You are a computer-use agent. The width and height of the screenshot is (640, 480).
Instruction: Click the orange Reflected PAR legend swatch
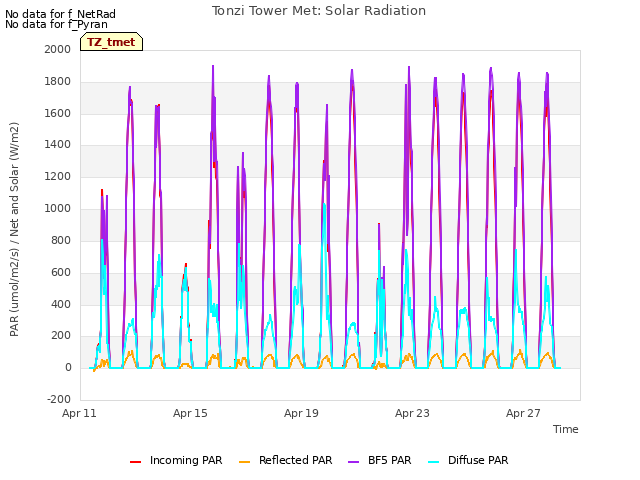click(x=244, y=462)
